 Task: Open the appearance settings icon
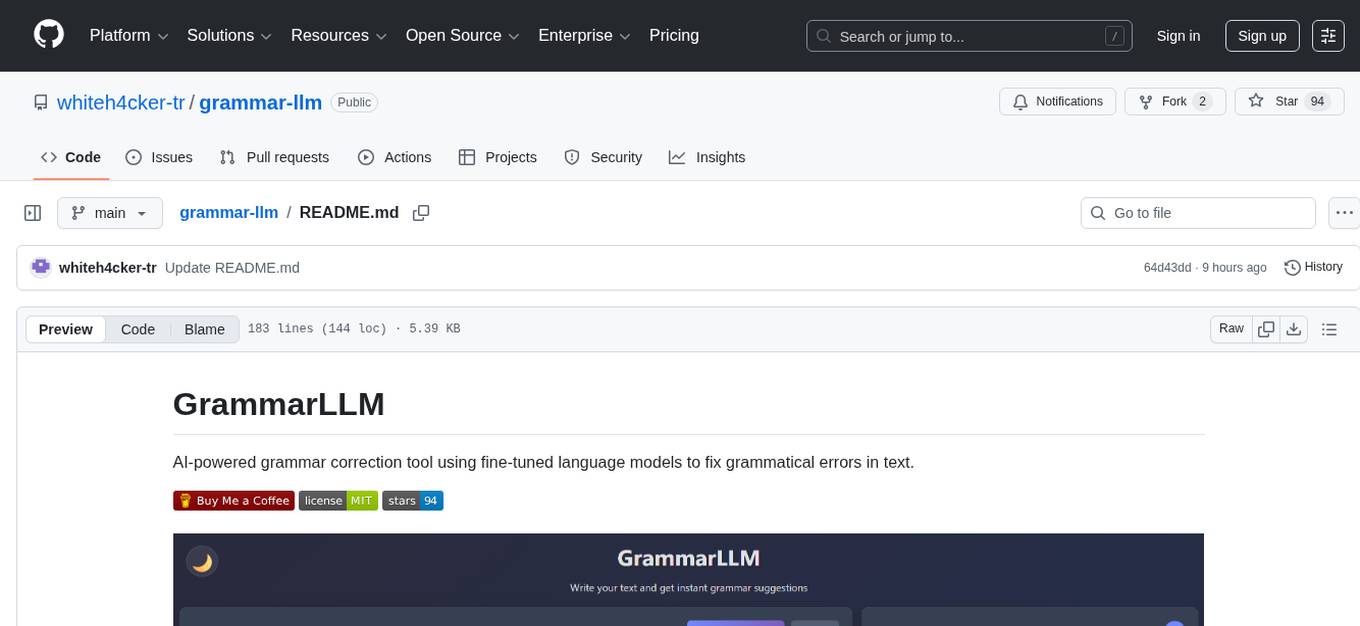pyautogui.click(x=1328, y=36)
